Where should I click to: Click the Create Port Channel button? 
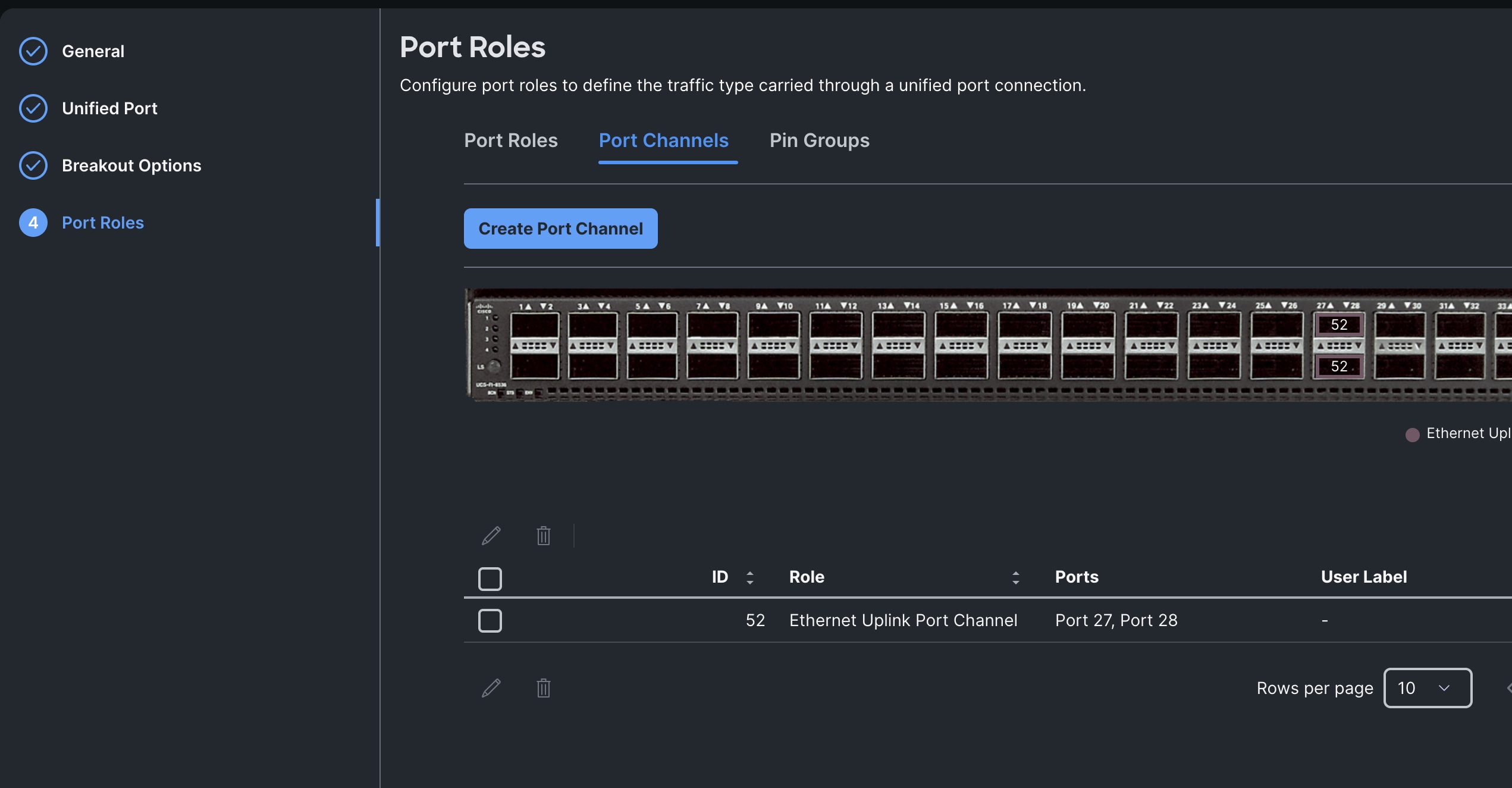pyautogui.click(x=560, y=228)
